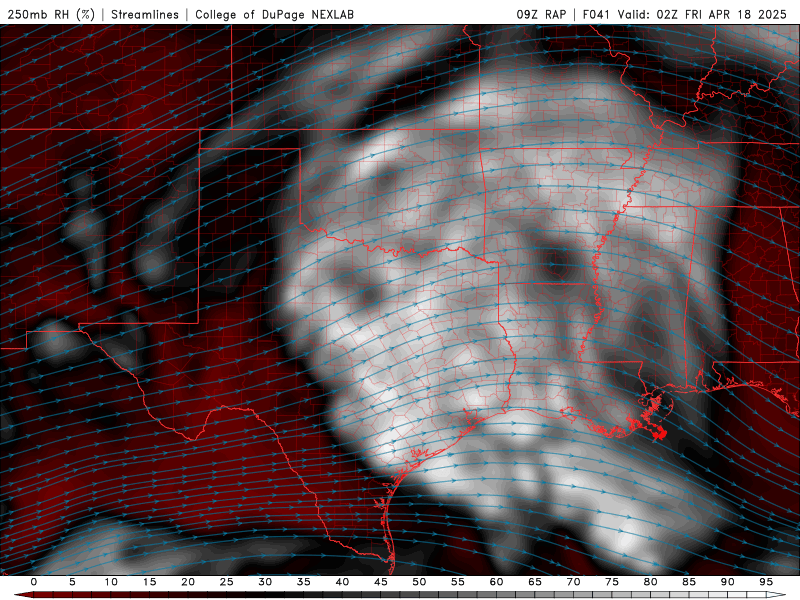Screen dimensions: 800x600
Task: Click the "90" label on the color scale
Action: (x=727, y=582)
